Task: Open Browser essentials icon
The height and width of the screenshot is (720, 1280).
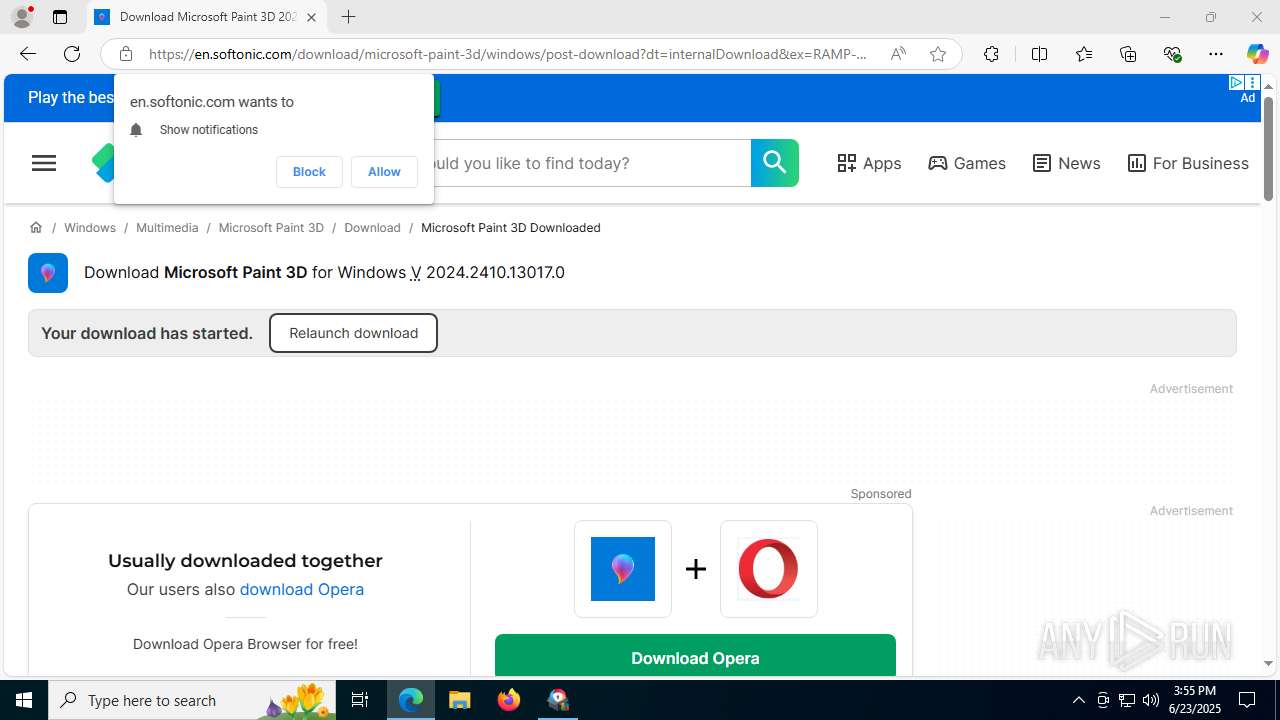Action: 1172,54
